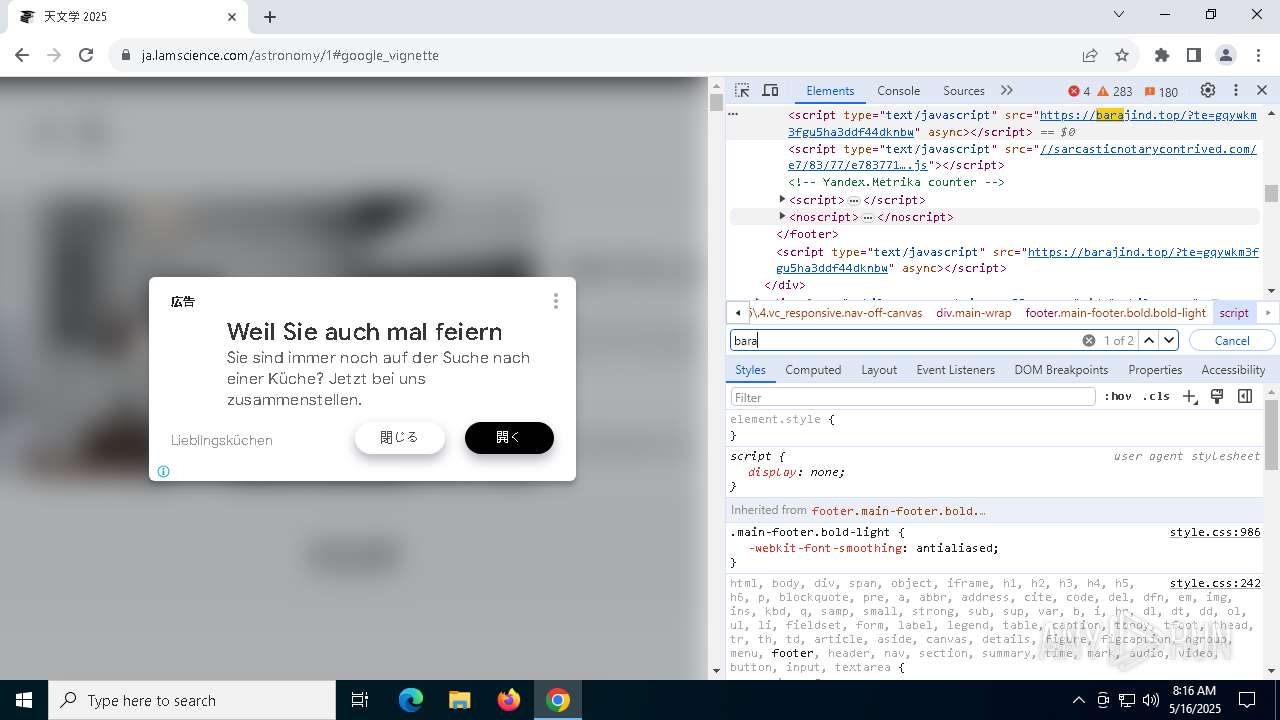
Task: Share this page icon
Action: [1090, 55]
